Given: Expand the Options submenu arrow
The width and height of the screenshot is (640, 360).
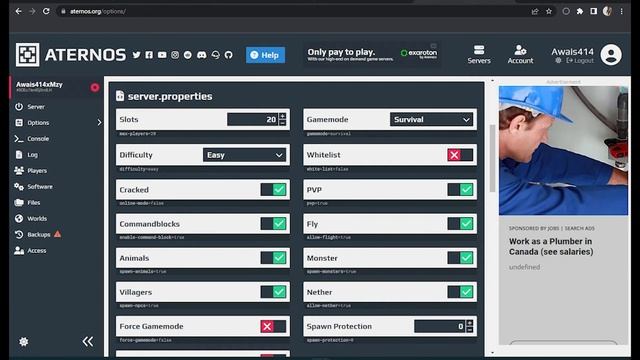Looking at the screenshot, I should [x=99, y=122].
